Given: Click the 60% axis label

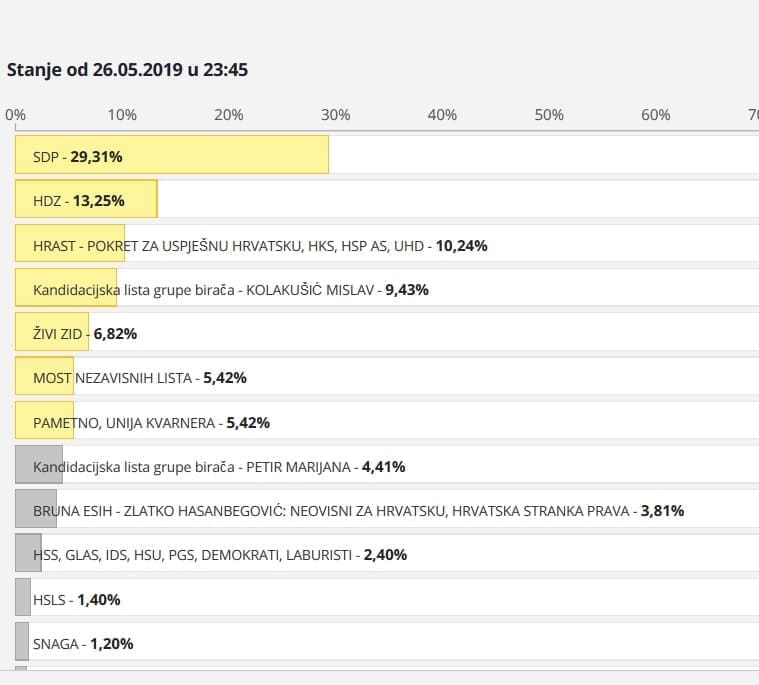Looking at the screenshot, I should coord(655,114).
